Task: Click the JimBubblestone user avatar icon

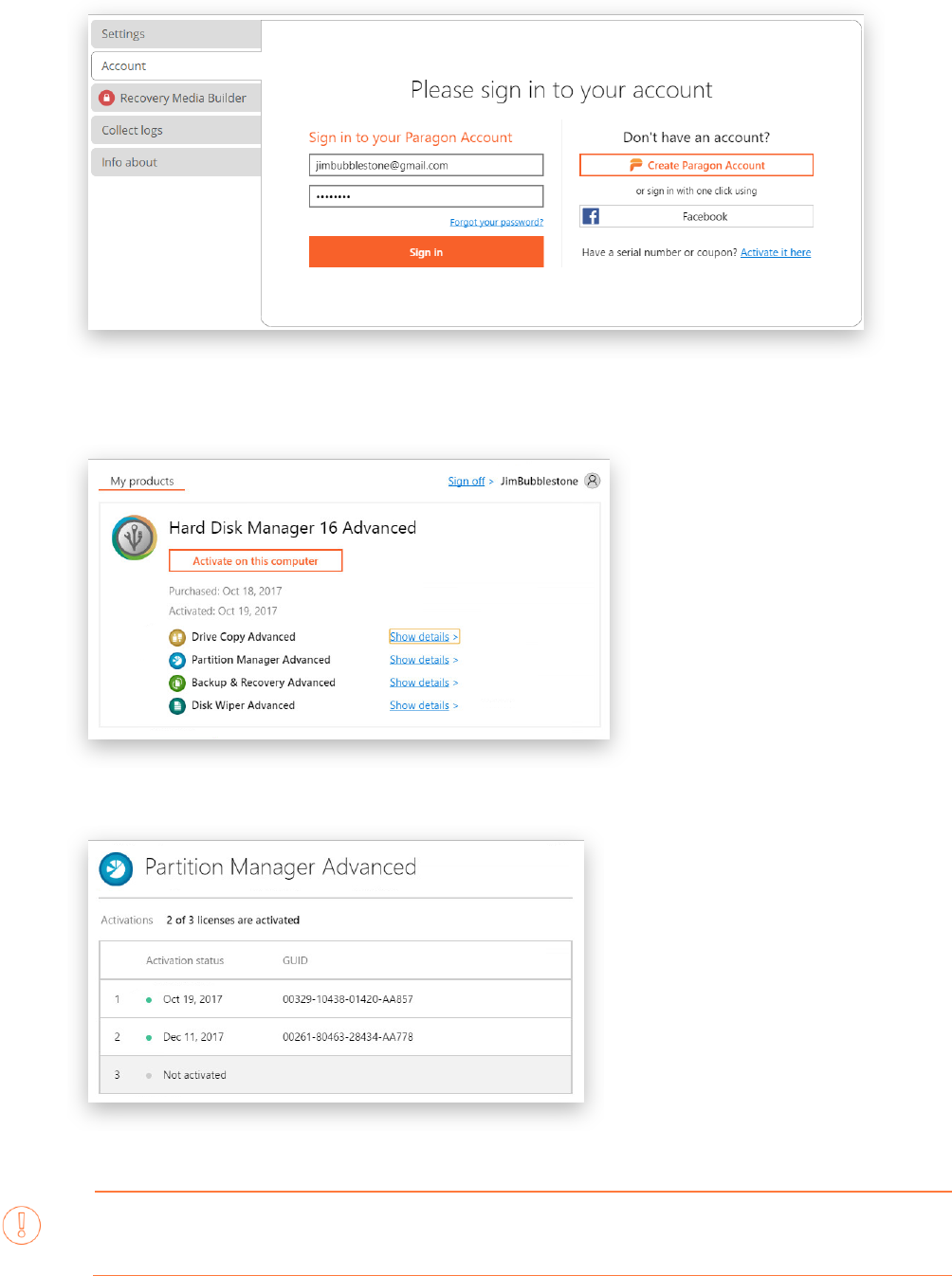Action: 593,481
